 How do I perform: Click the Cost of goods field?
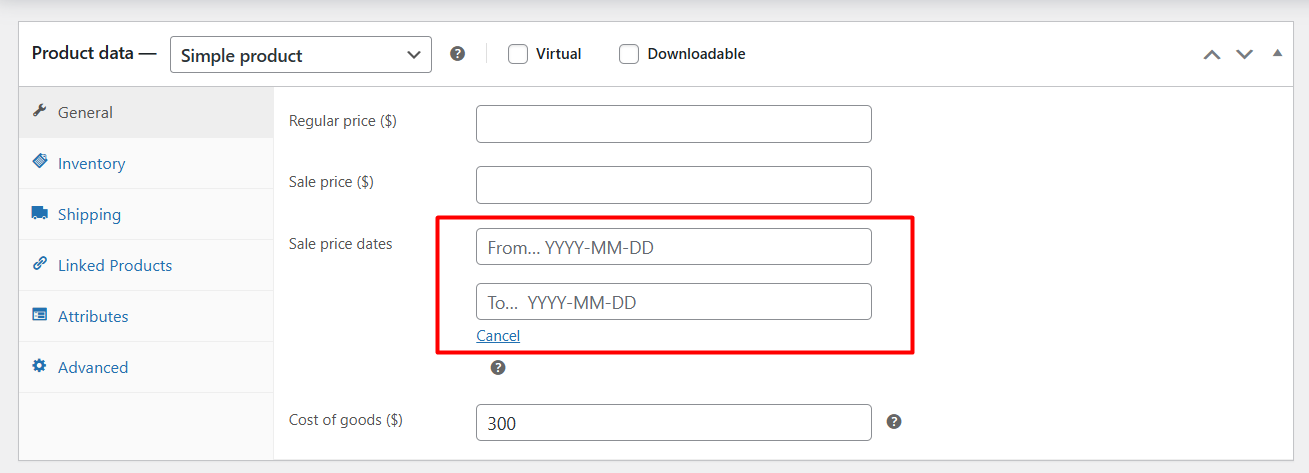pos(674,423)
